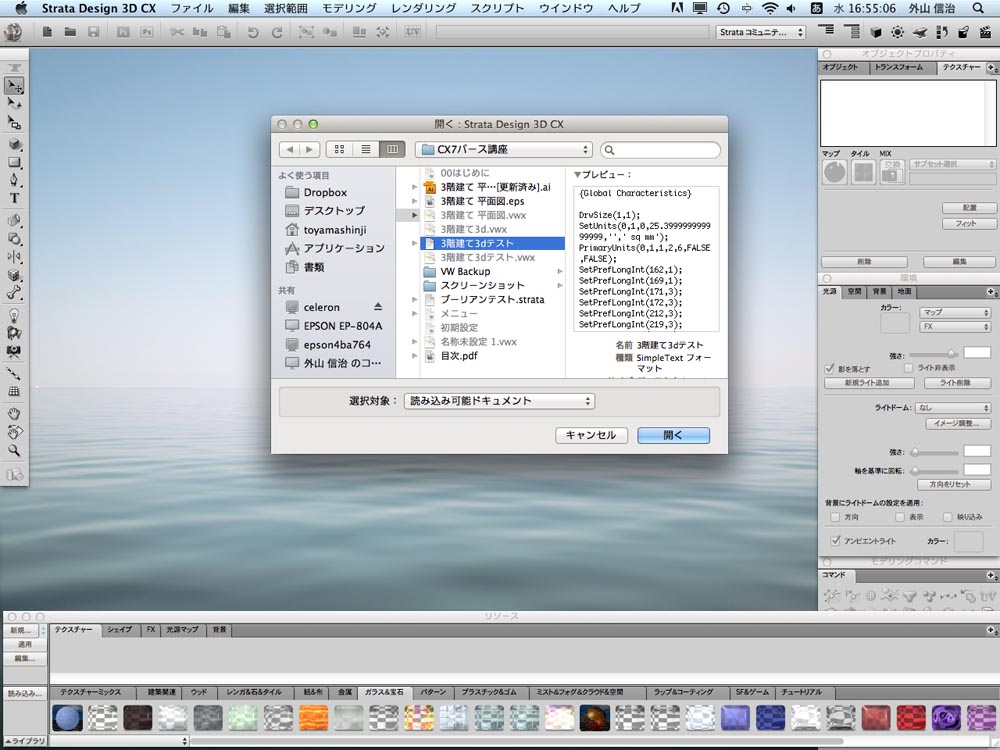The width and height of the screenshot is (1000, 750).
Task: Click the Spotlight search icon in menu bar
Action: [x=978, y=8]
